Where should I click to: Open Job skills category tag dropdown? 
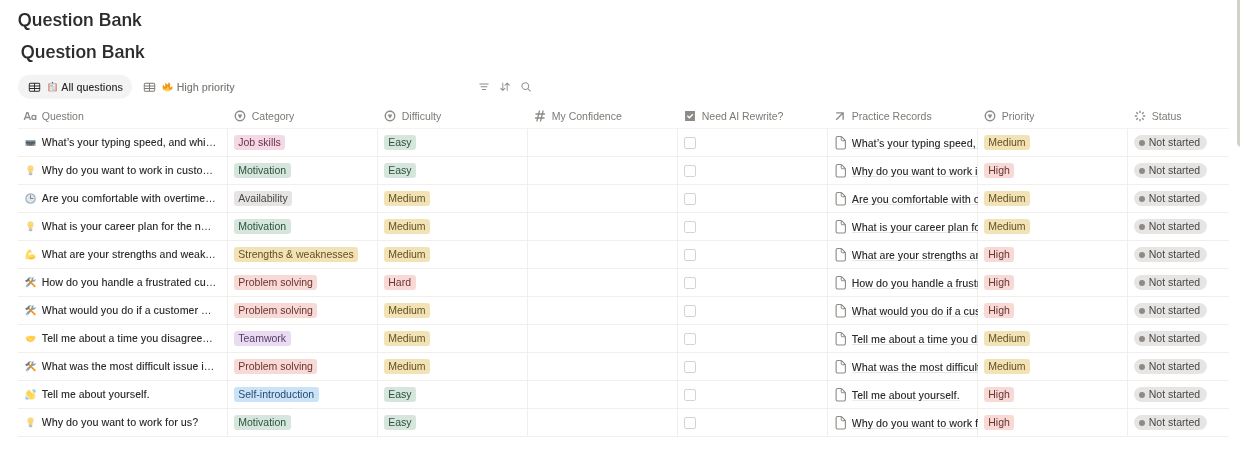click(259, 143)
